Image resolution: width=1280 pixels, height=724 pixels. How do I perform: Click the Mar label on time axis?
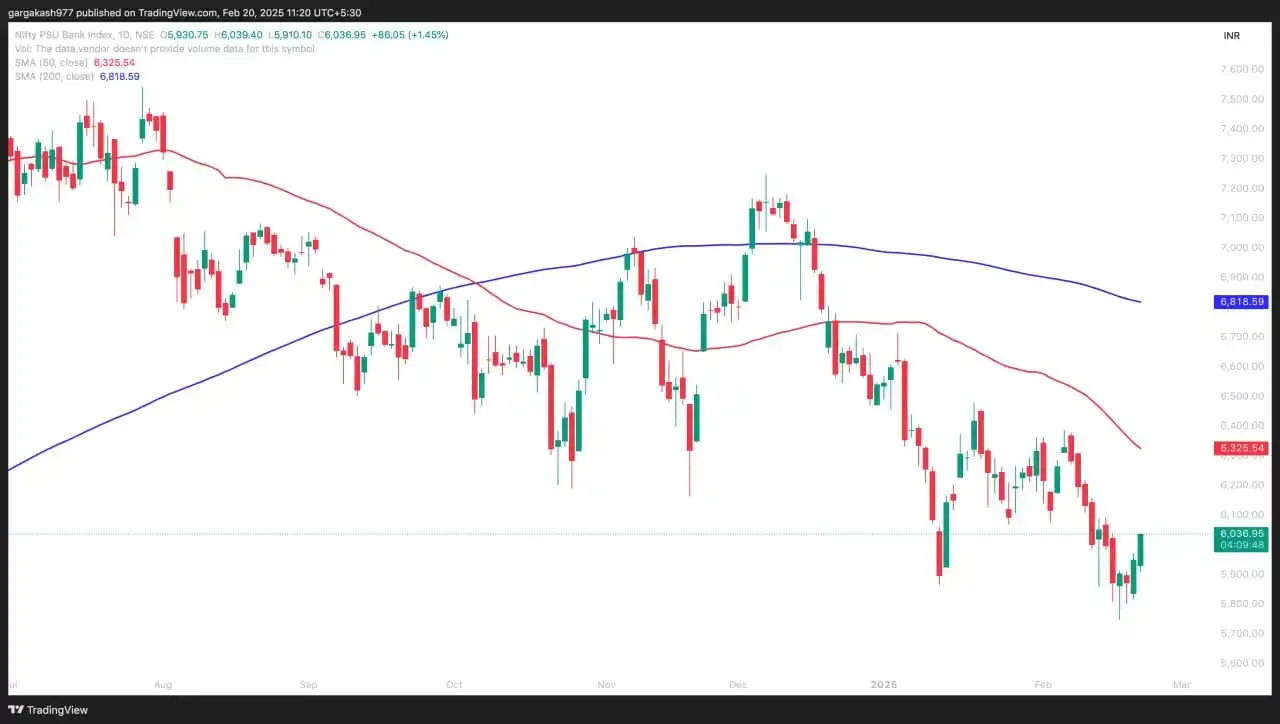(x=1182, y=685)
